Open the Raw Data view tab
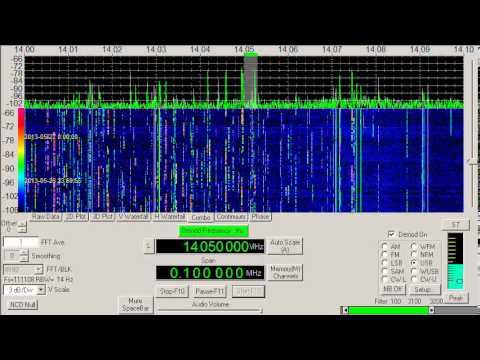This screenshot has height=360, width=480. [x=46, y=217]
